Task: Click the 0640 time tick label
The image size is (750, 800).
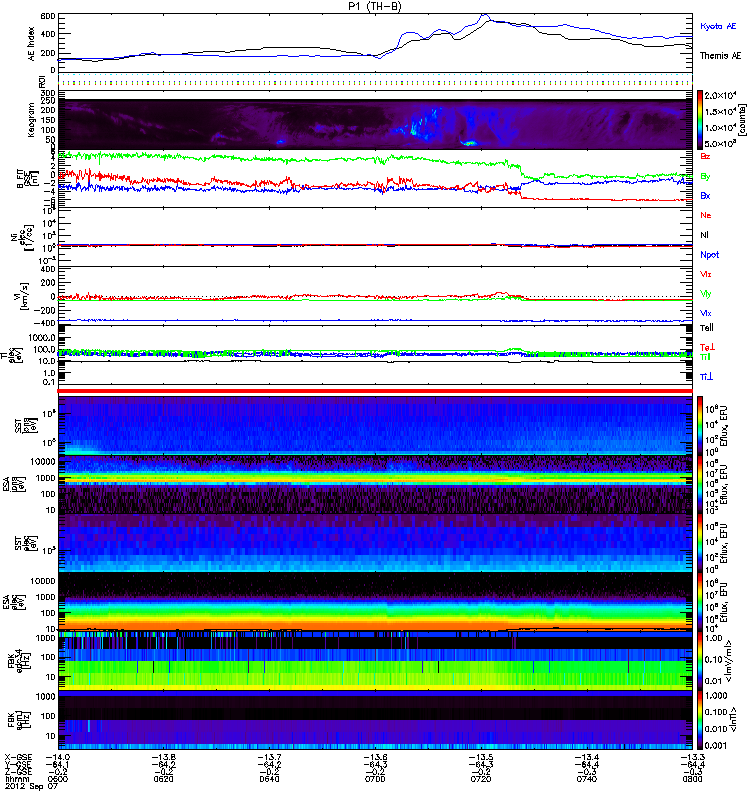Action: click(269, 779)
